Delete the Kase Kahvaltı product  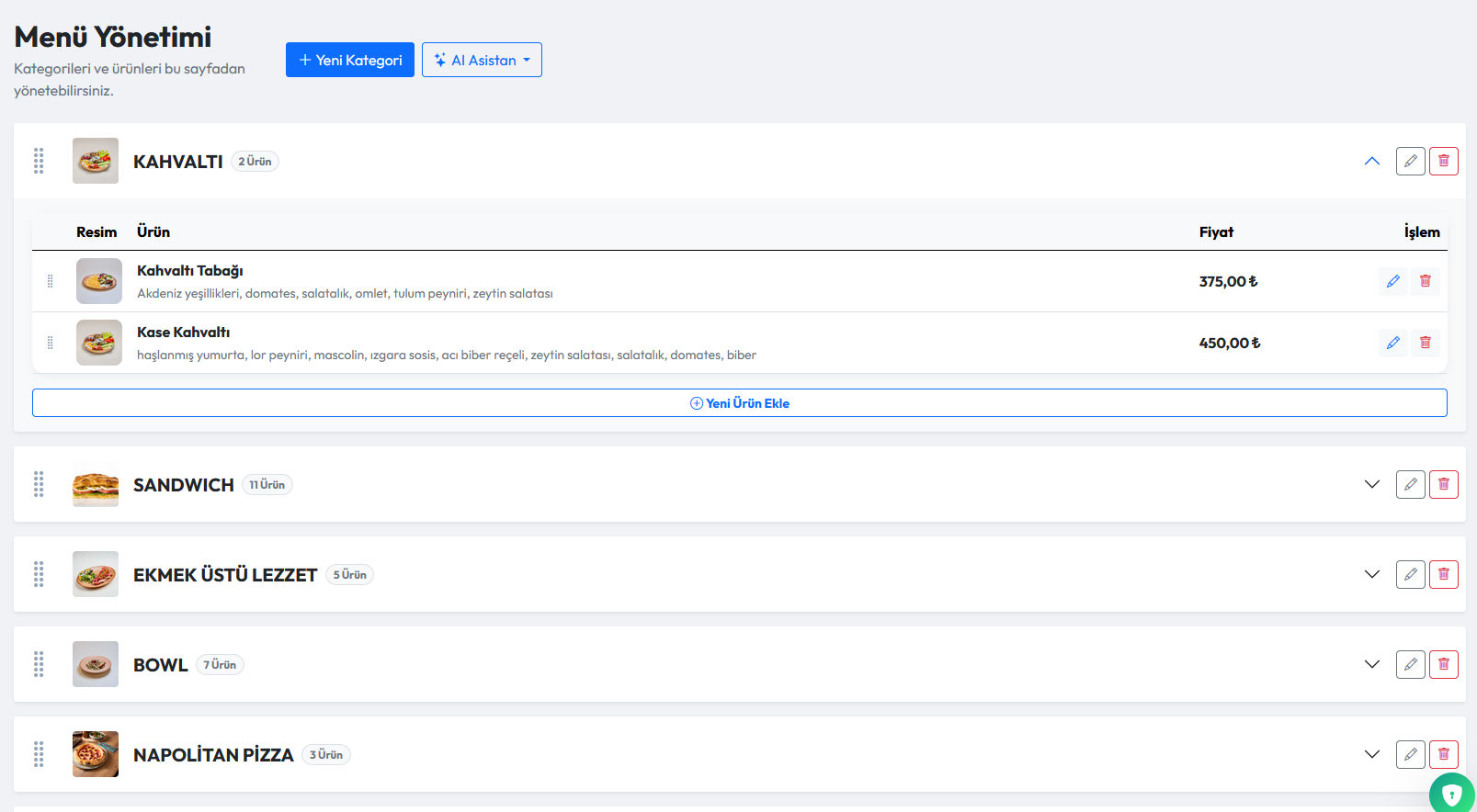(x=1425, y=343)
